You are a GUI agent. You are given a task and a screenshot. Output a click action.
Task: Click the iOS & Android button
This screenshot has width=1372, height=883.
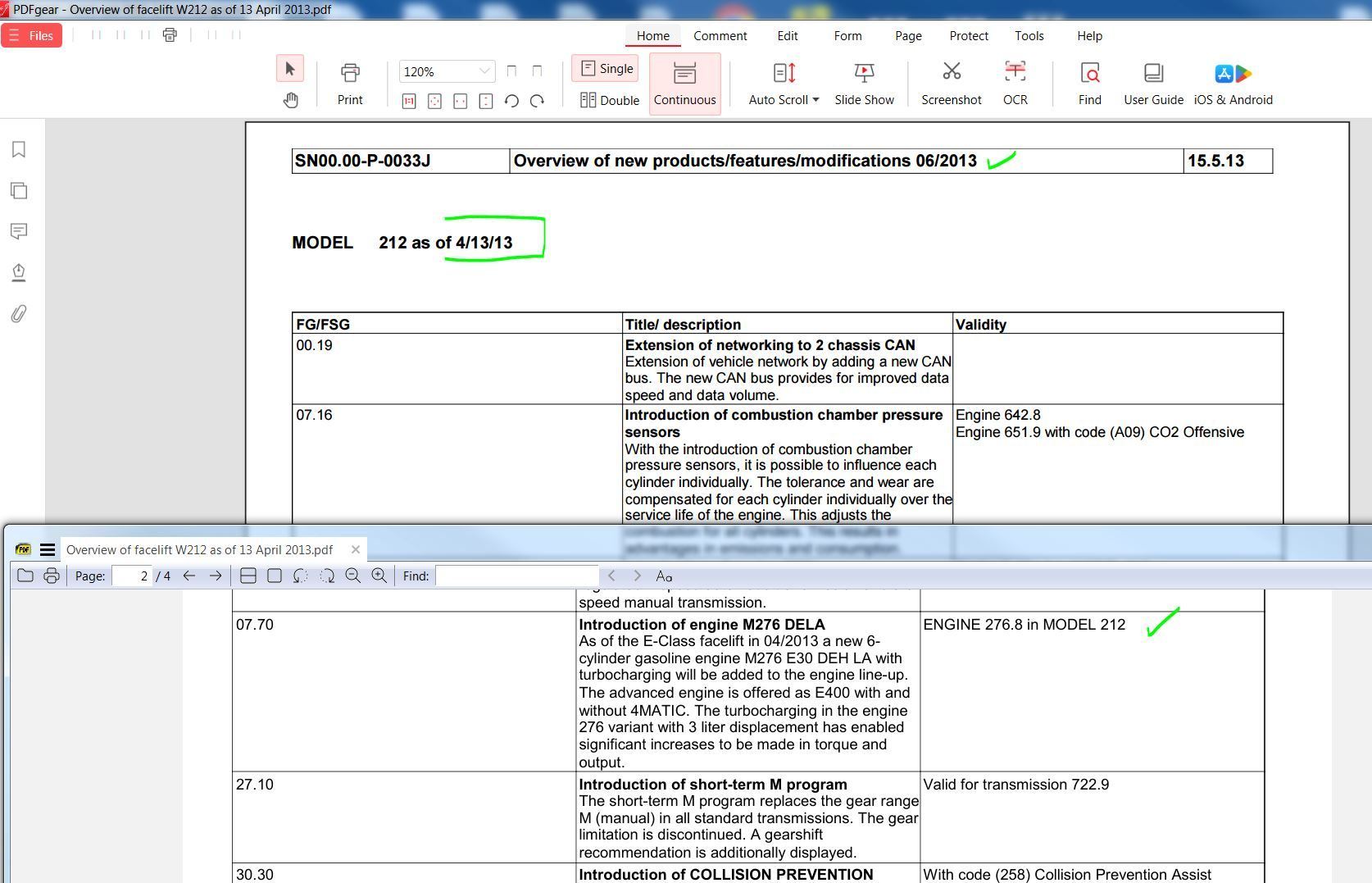click(1233, 83)
